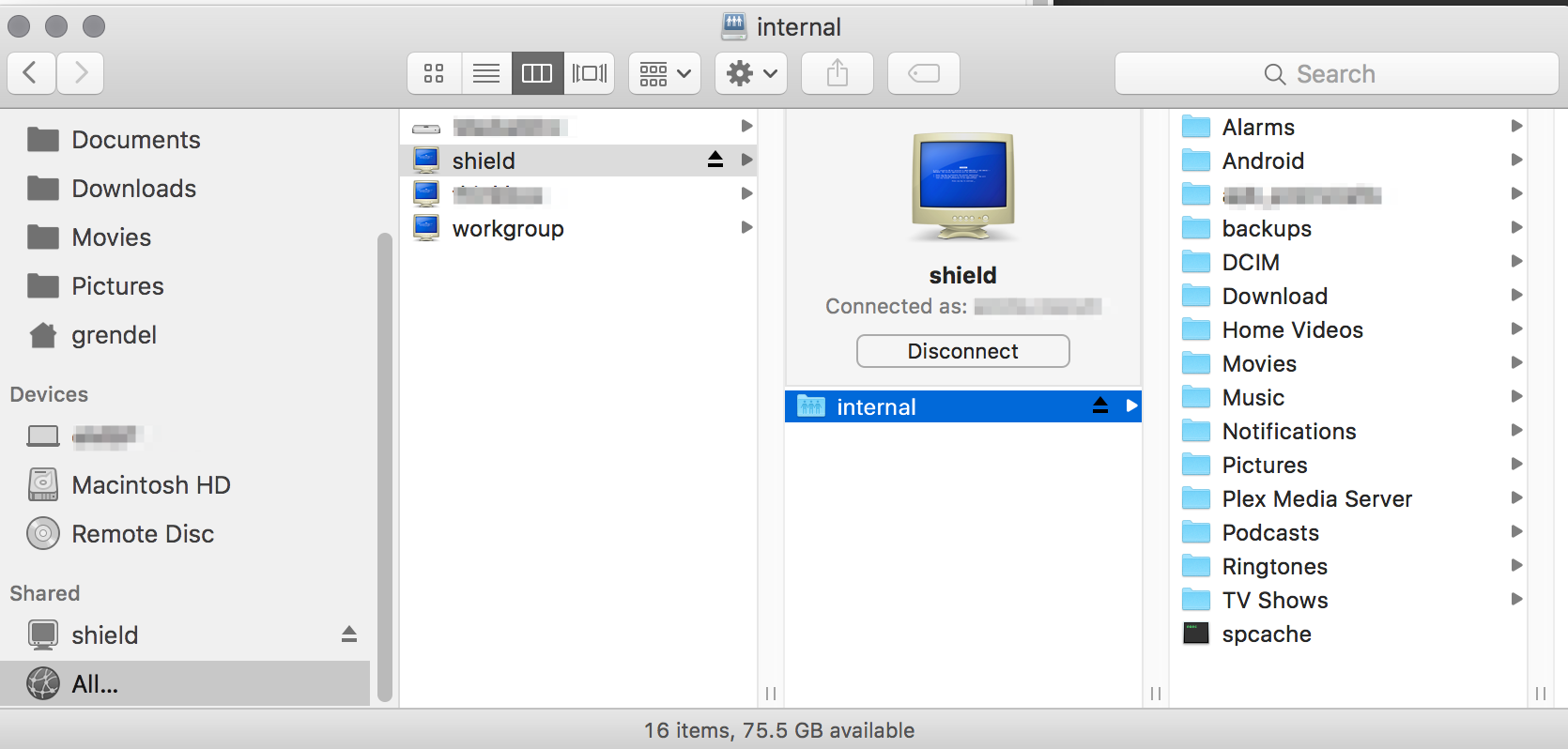The height and width of the screenshot is (749, 1568).
Task: Click the Movies folder icon in file list
Action: [x=1196, y=363]
